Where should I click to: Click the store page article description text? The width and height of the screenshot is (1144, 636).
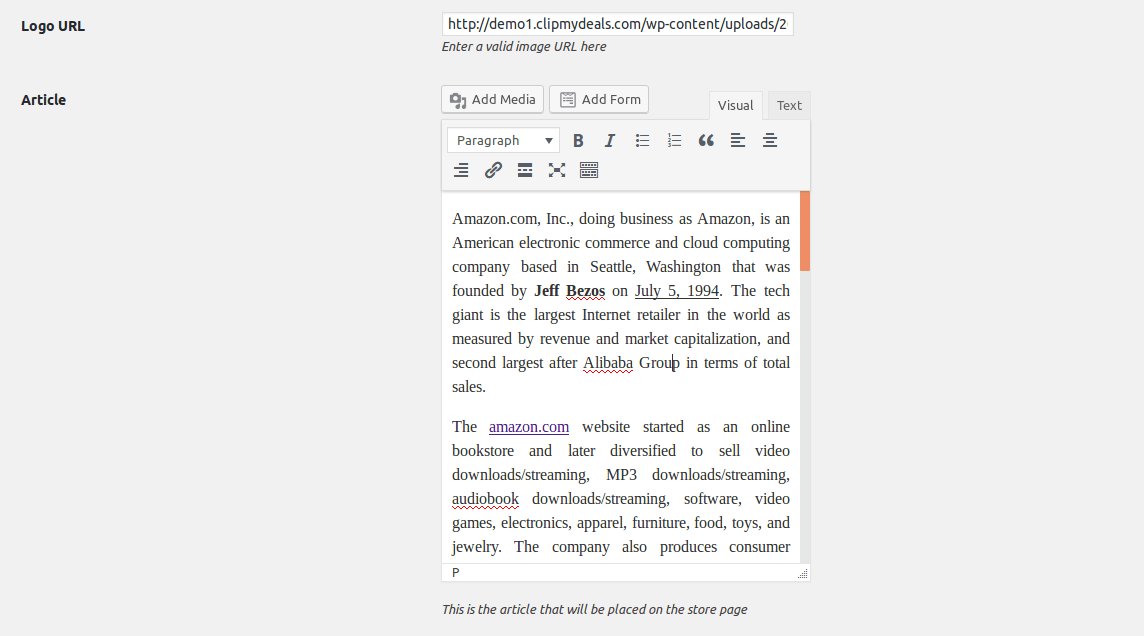tap(595, 610)
